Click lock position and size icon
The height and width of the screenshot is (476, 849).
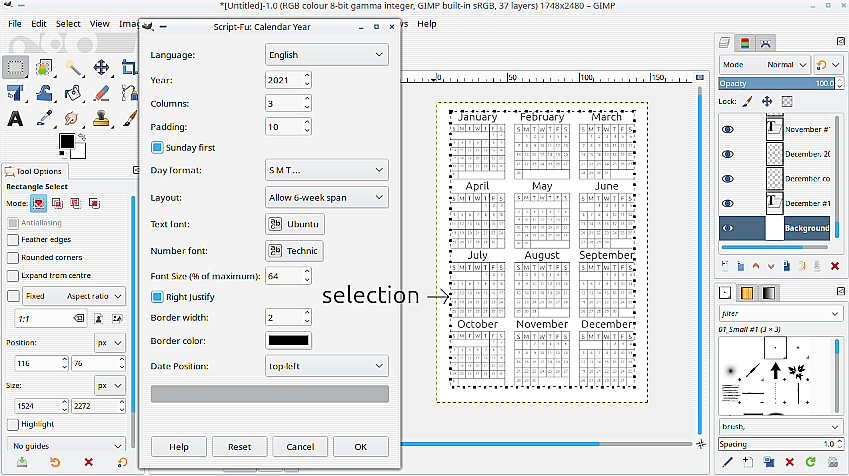tap(767, 101)
